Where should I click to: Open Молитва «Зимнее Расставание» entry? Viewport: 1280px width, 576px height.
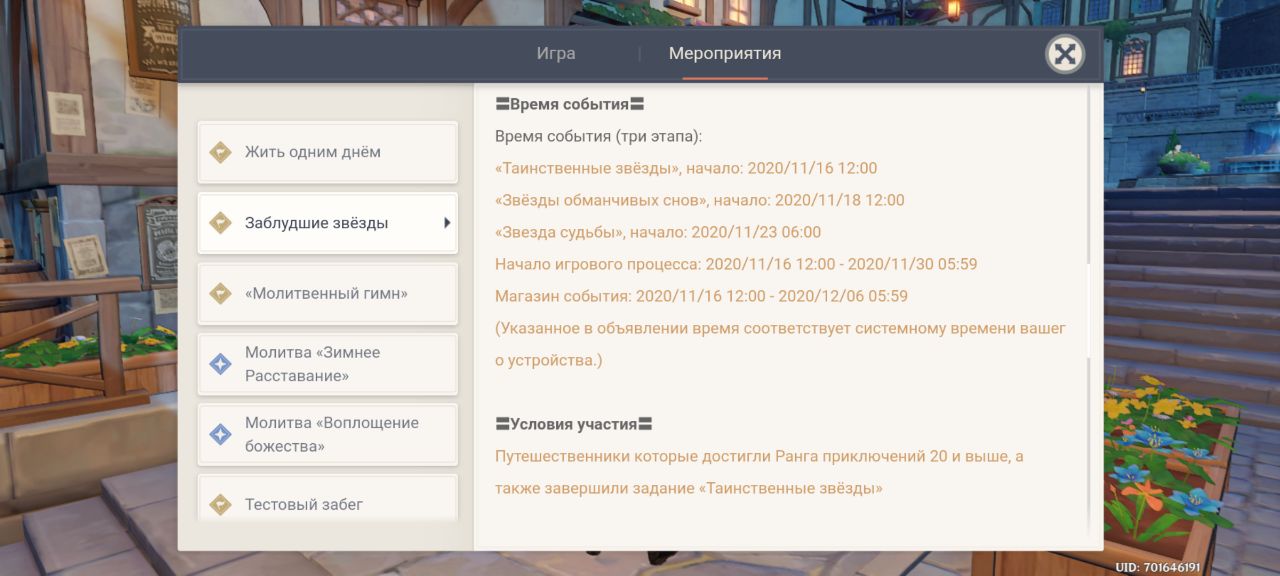327,364
